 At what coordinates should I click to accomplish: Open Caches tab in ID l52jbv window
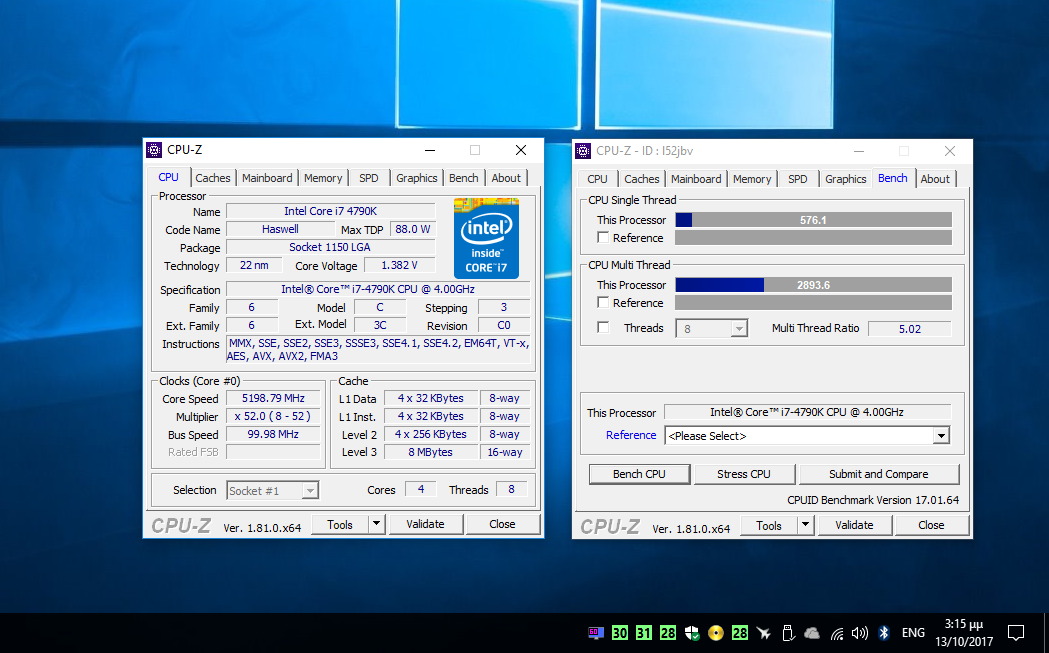coord(642,179)
